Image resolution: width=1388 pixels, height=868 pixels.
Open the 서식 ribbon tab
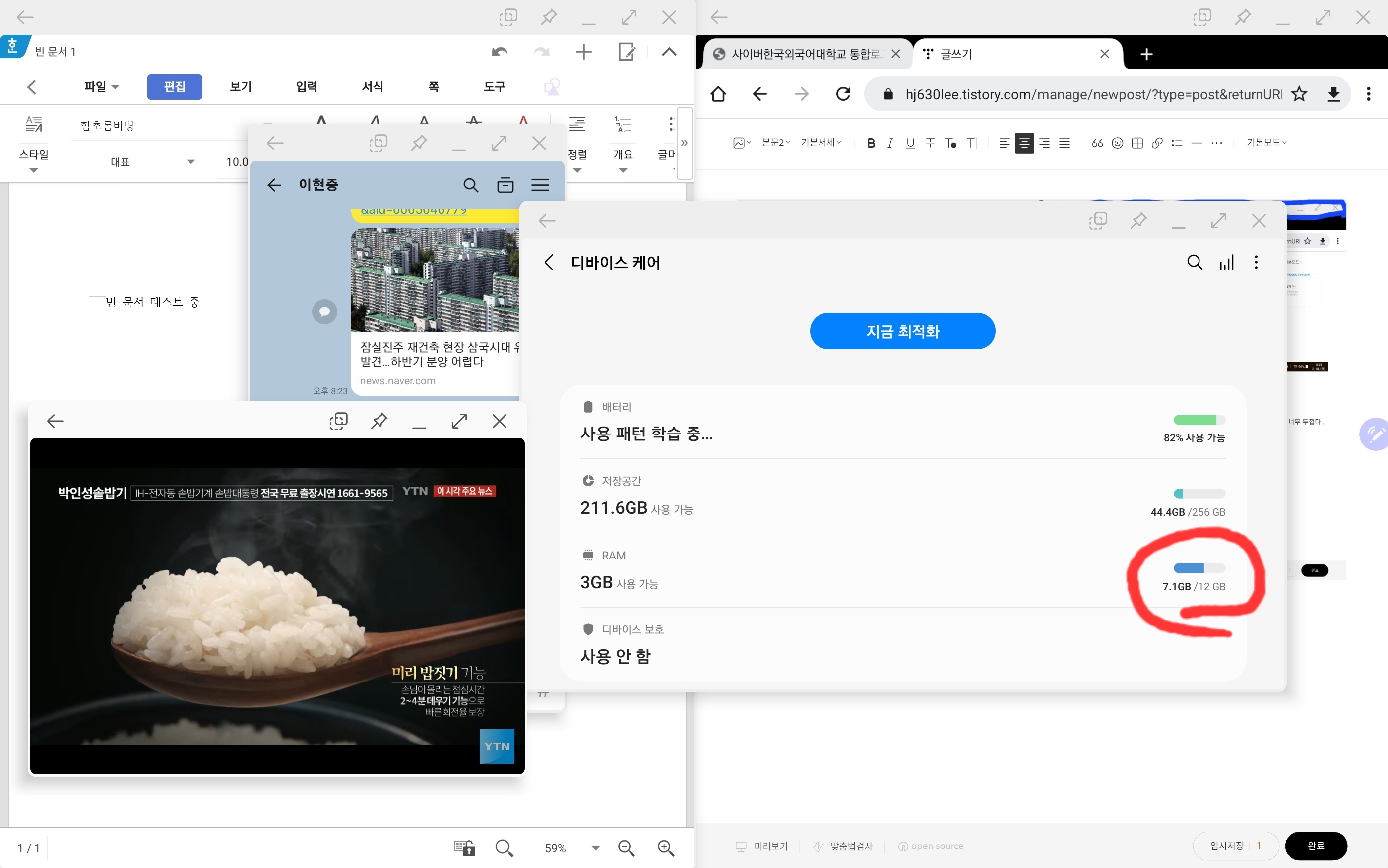(373, 87)
